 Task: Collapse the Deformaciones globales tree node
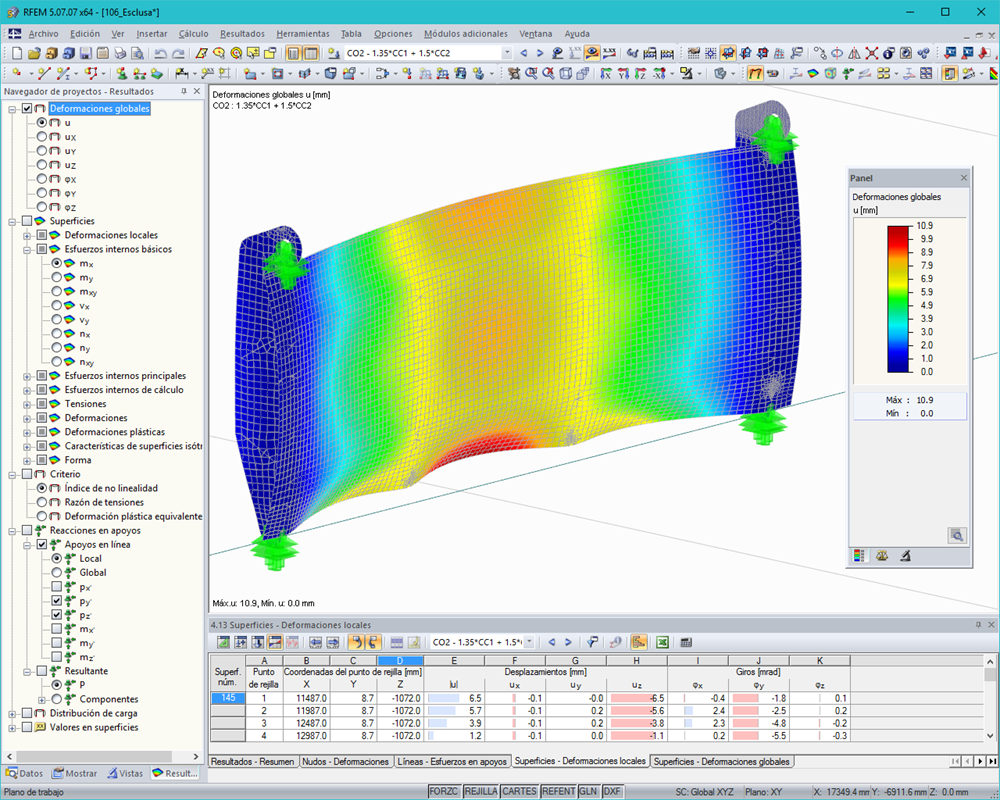[12, 109]
